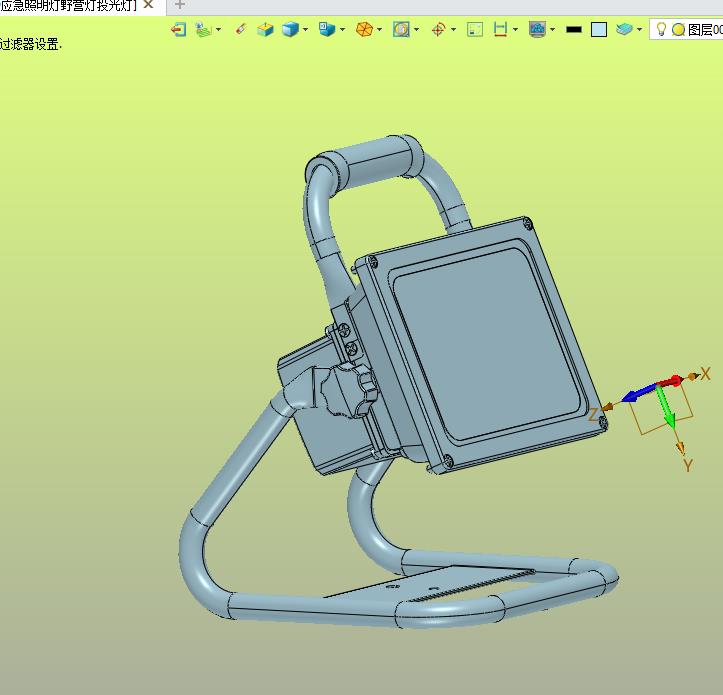Screen dimensions: 723x695
Task: Click the black line color swatch
Action: pos(574,30)
